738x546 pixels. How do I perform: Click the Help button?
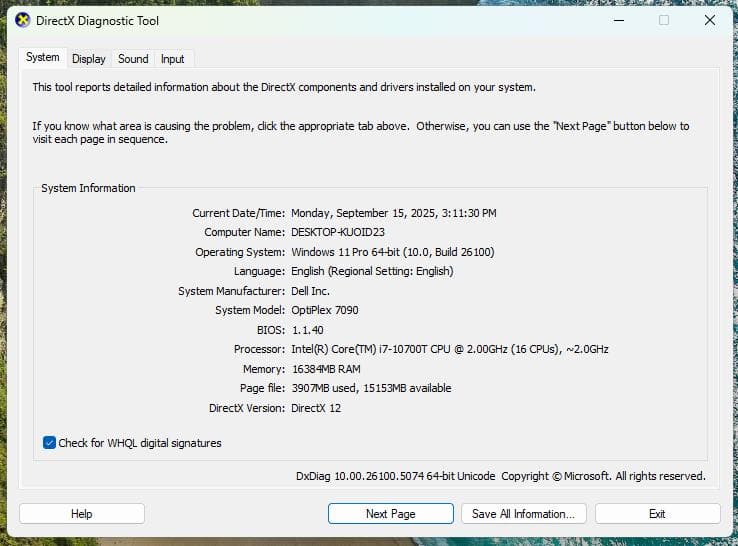click(82, 514)
